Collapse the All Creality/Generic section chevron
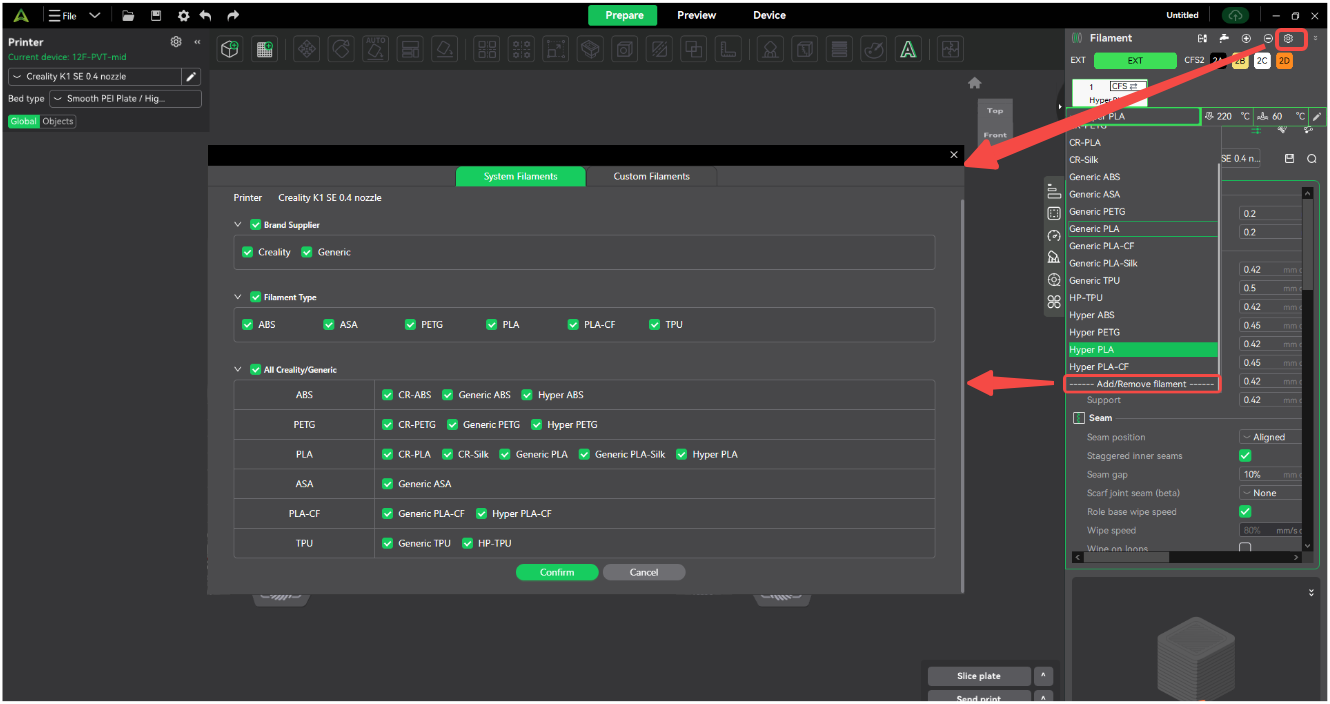This screenshot has width=1330, height=704. click(x=238, y=369)
